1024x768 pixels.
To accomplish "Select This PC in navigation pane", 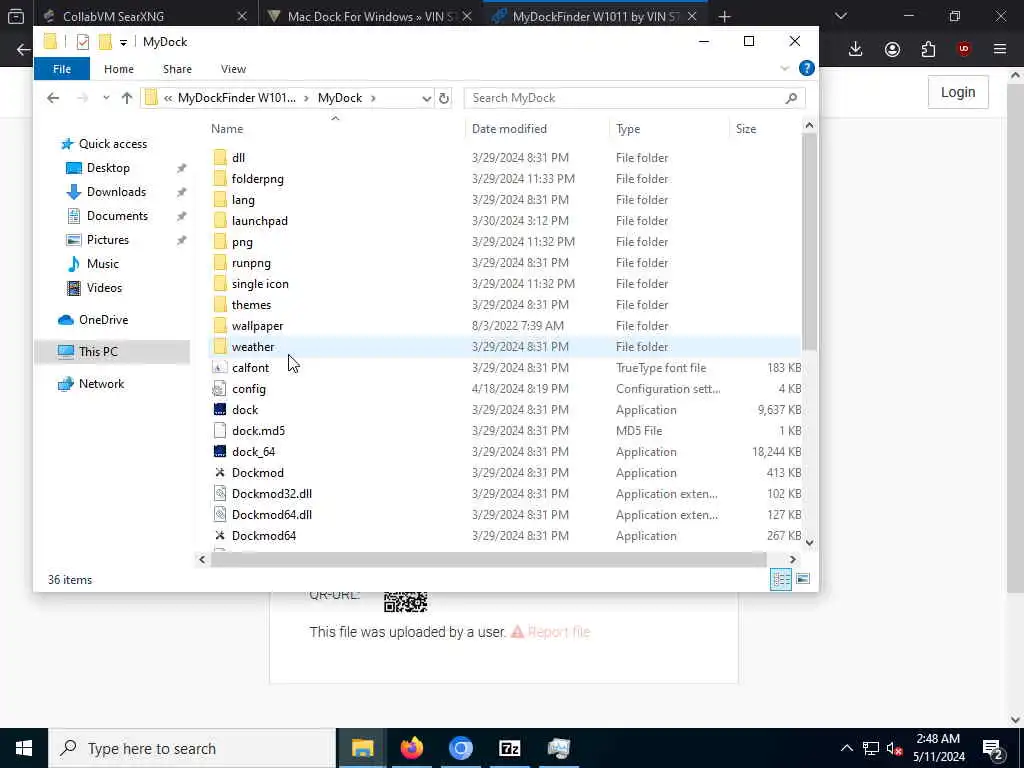I will pos(98,351).
